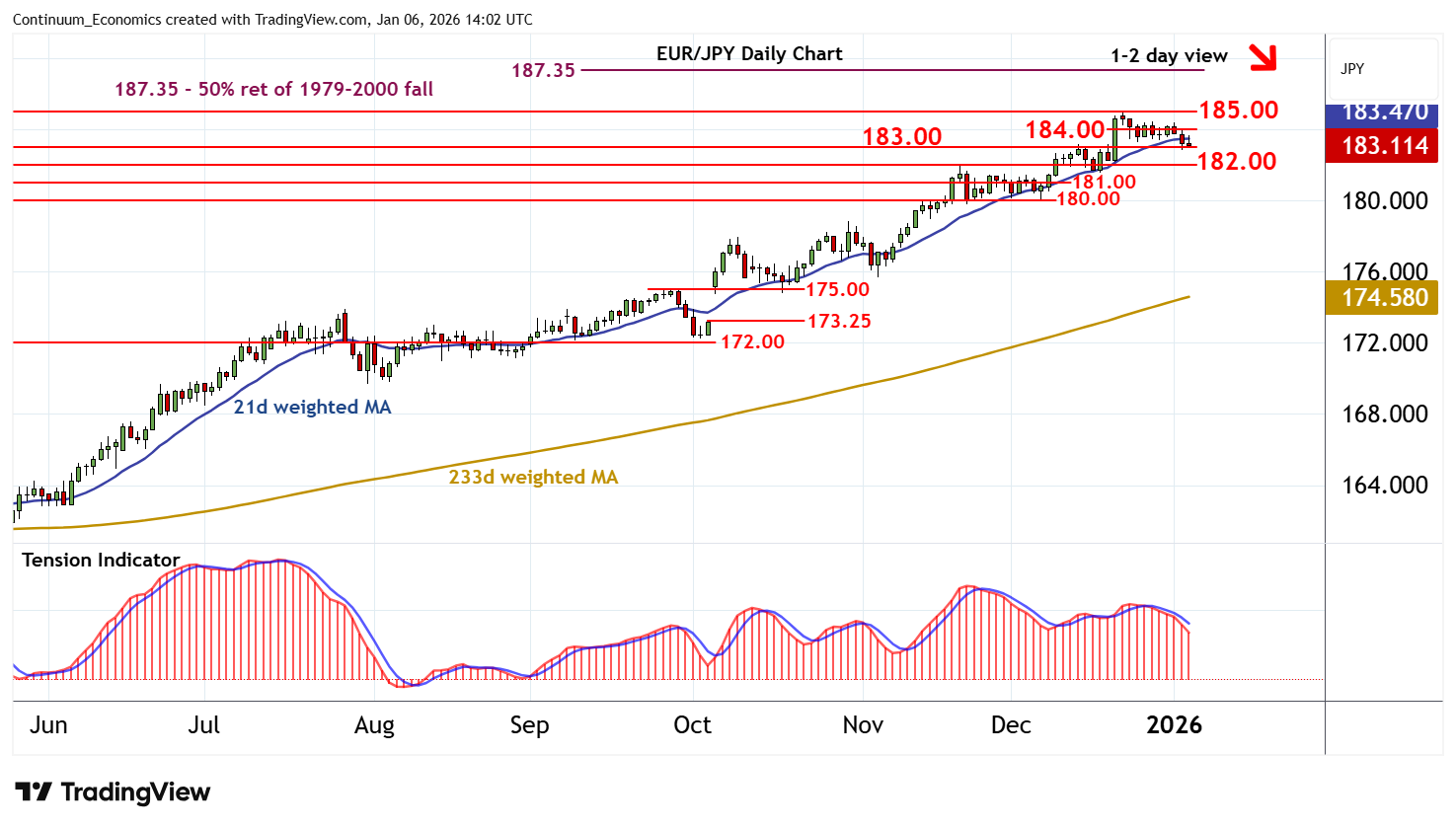
Task: Click the gold 174.580 moving average tag
Action: coord(1384,297)
